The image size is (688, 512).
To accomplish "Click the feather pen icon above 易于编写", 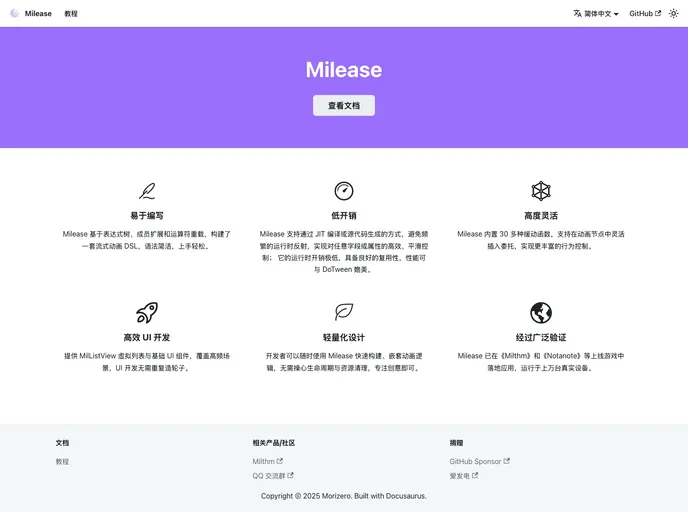I will click(147, 191).
